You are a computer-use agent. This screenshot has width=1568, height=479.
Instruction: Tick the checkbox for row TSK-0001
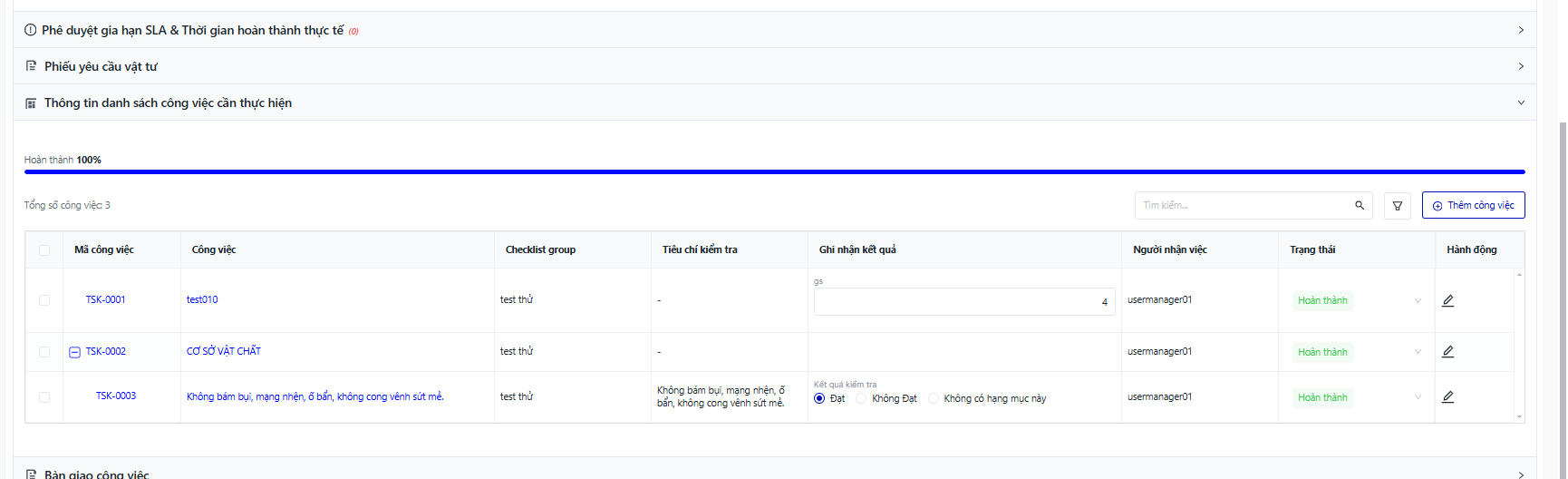44,300
